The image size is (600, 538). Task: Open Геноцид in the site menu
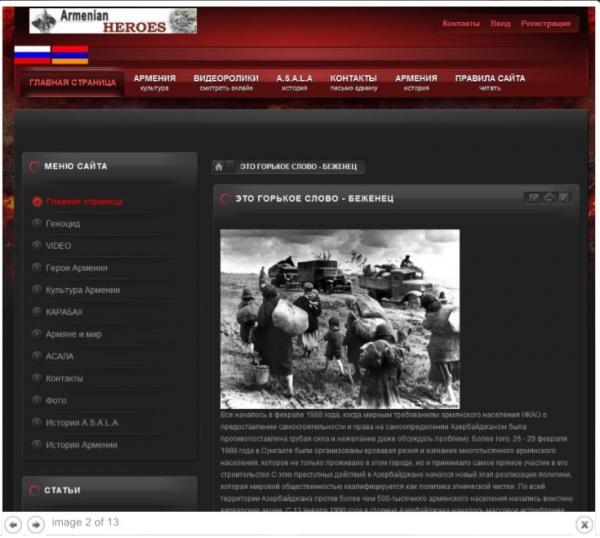click(x=62, y=224)
